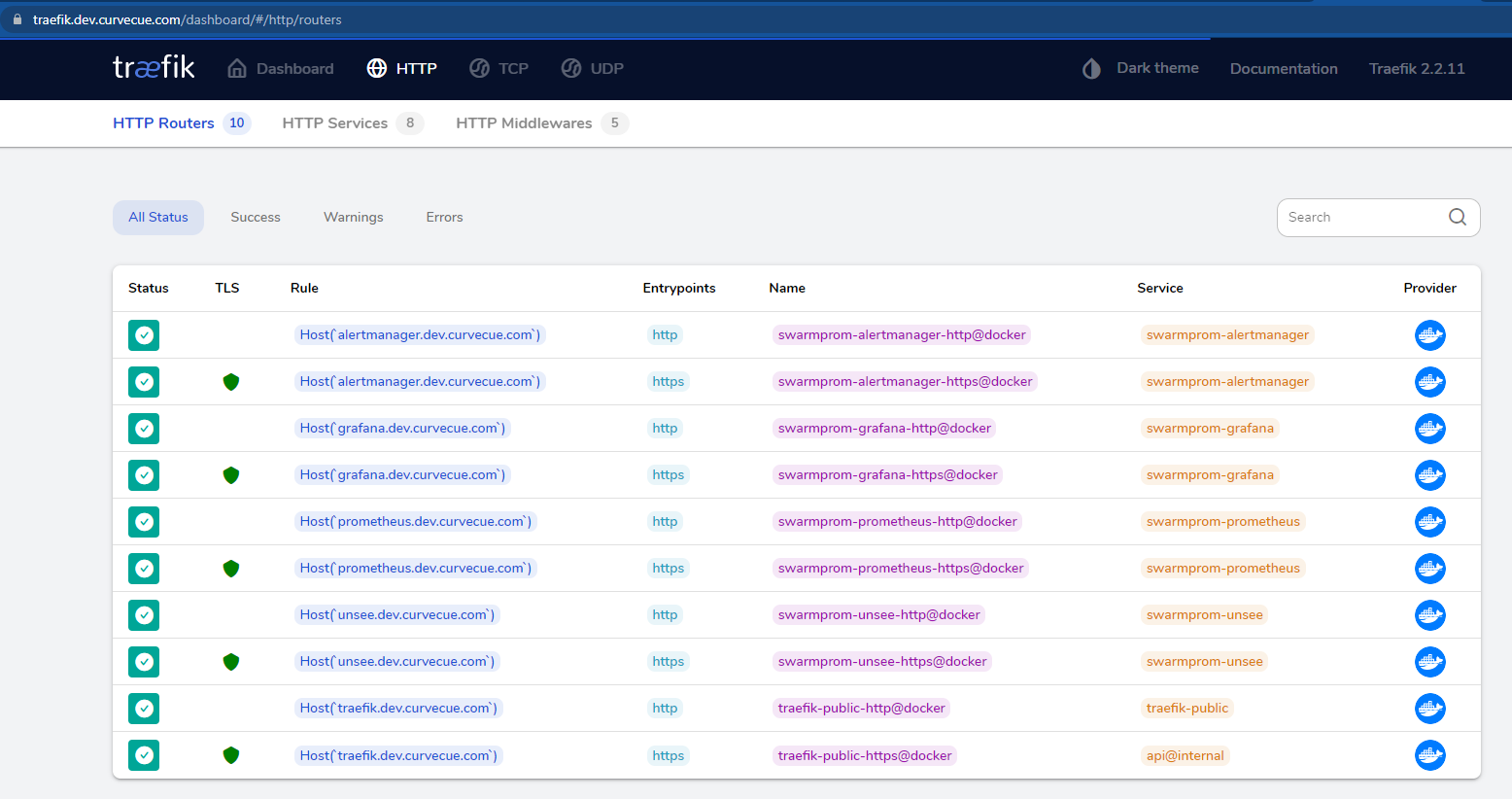The image size is (1512, 799).
Task: Click the traefik-public service tag
Action: (1187, 709)
